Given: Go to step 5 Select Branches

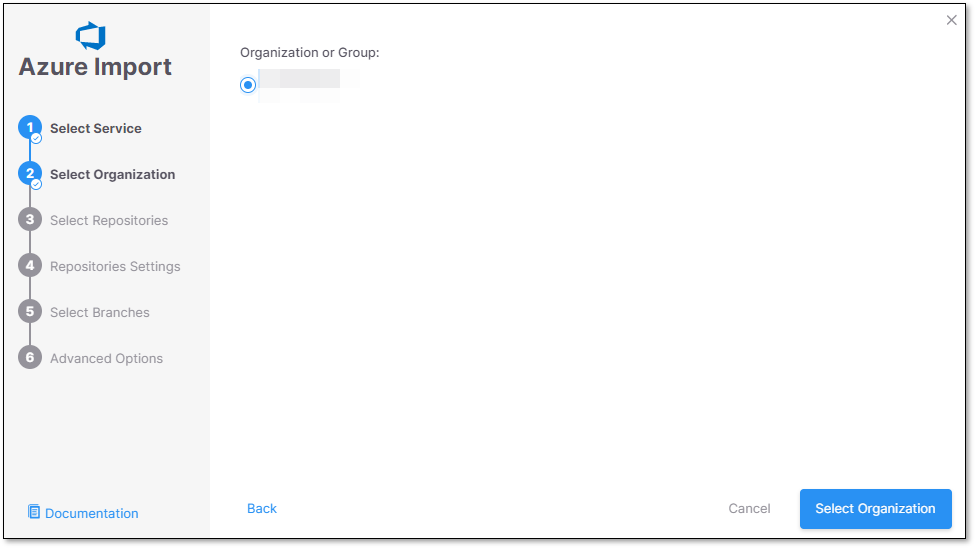Looking at the screenshot, I should [x=99, y=312].
